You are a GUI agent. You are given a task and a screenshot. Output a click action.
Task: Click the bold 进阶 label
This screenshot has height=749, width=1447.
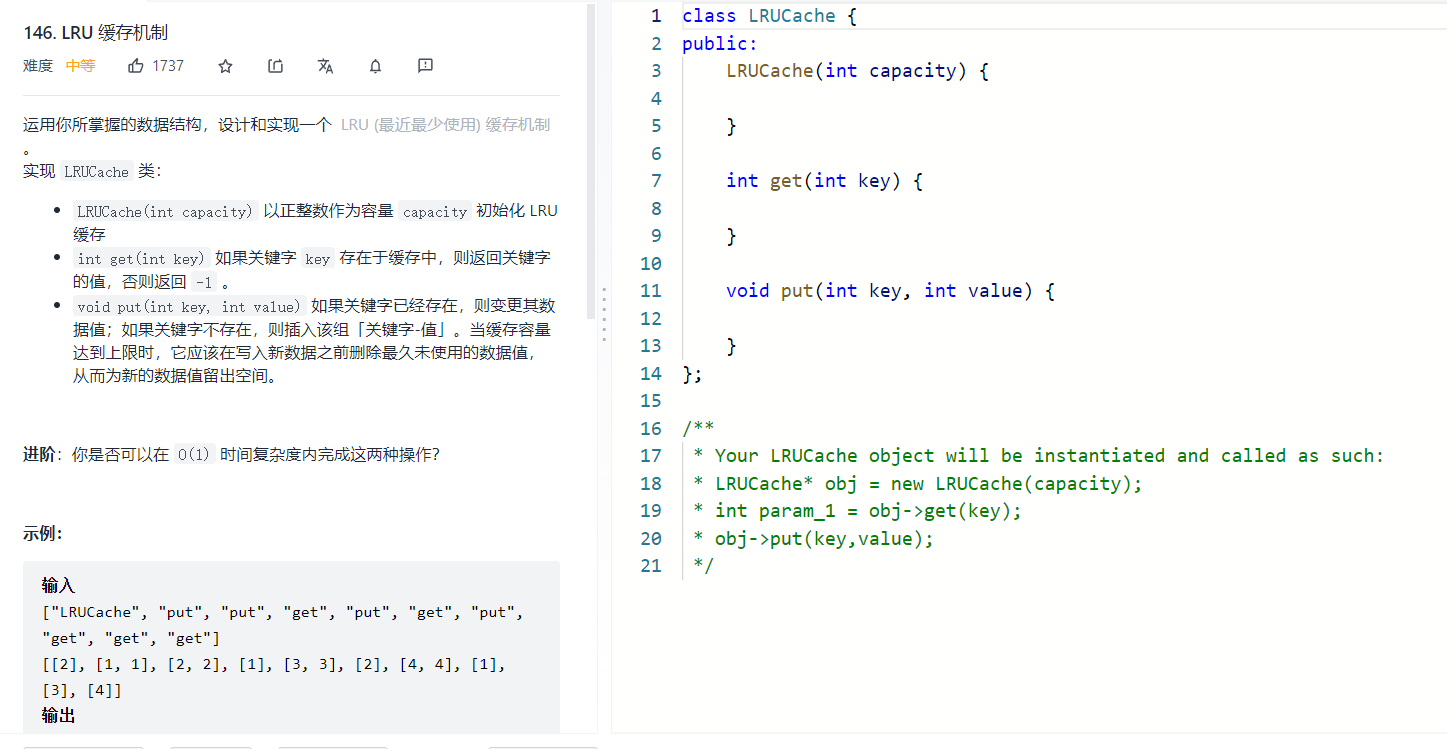click(39, 454)
